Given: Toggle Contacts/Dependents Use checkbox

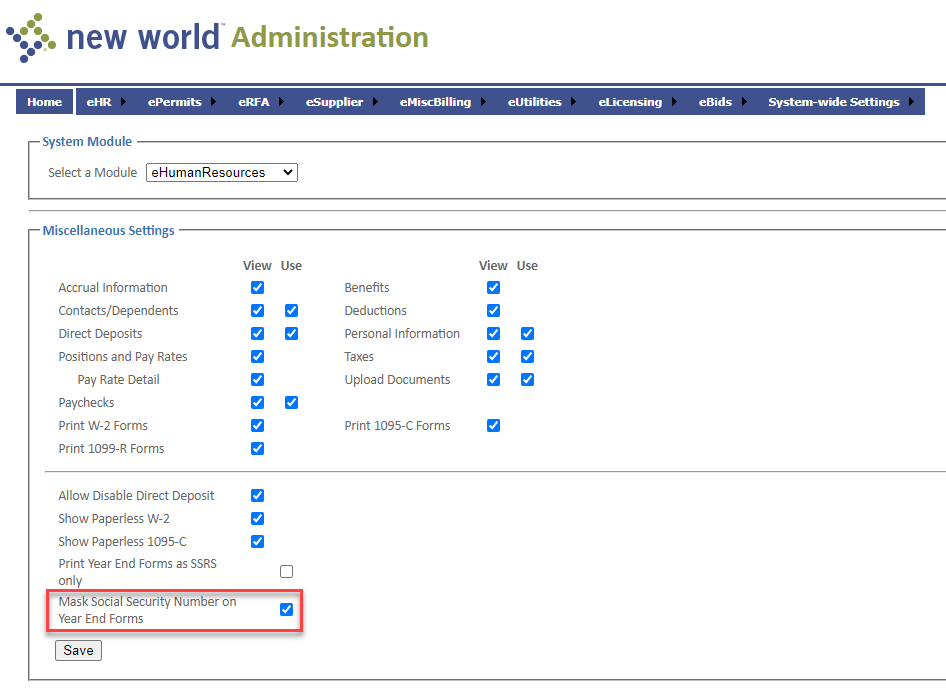Looking at the screenshot, I should tap(291, 311).
